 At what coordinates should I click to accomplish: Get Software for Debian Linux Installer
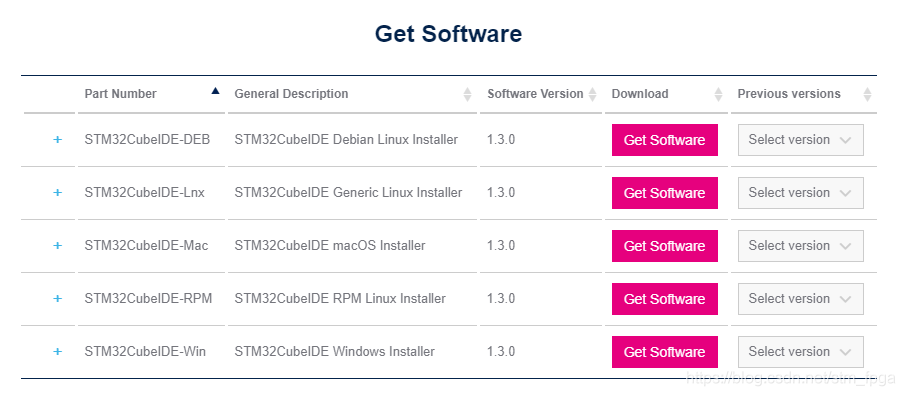[665, 140]
